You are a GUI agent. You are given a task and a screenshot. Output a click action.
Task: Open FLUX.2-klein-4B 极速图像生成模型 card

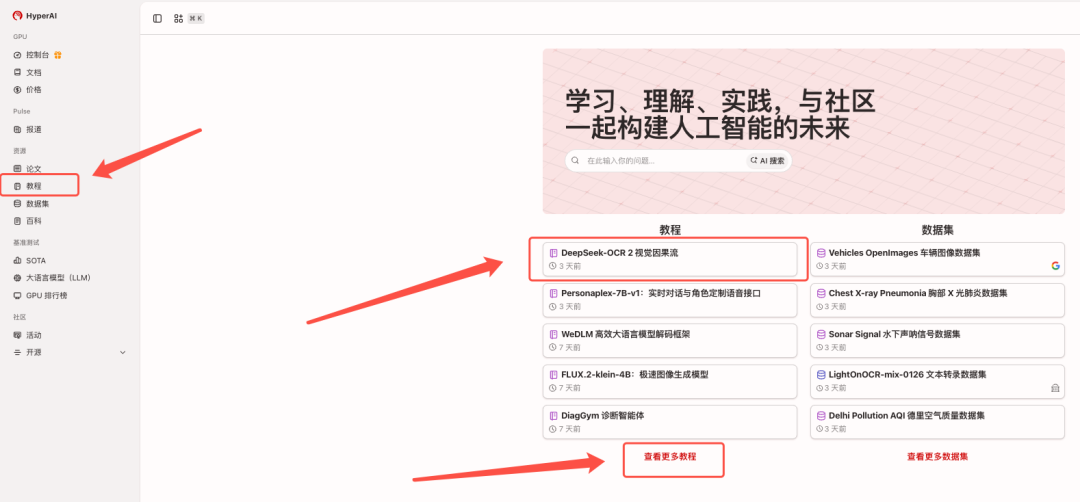670,381
